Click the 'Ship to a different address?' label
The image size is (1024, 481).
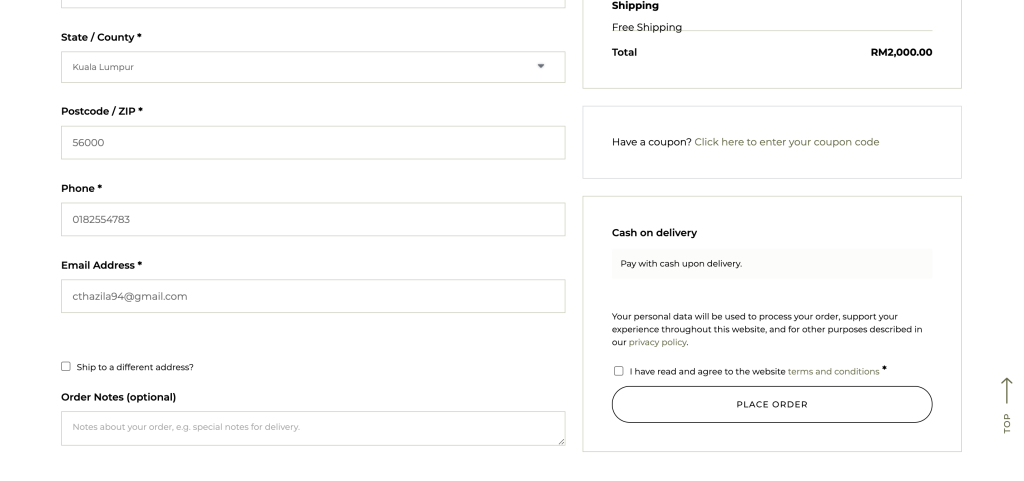135,367
